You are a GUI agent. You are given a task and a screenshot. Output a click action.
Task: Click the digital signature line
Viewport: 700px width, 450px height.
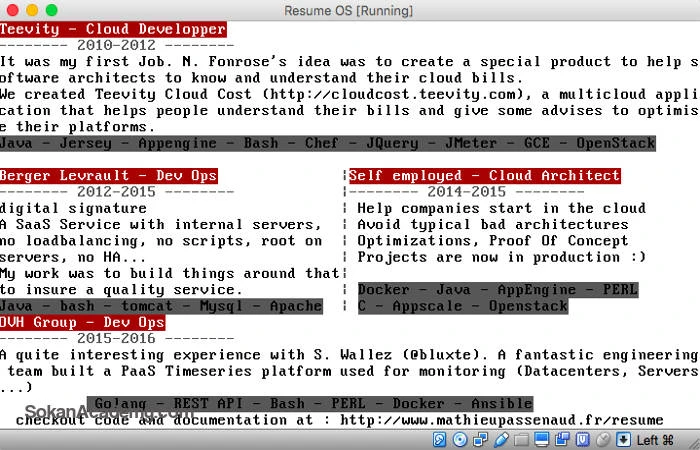73,208
